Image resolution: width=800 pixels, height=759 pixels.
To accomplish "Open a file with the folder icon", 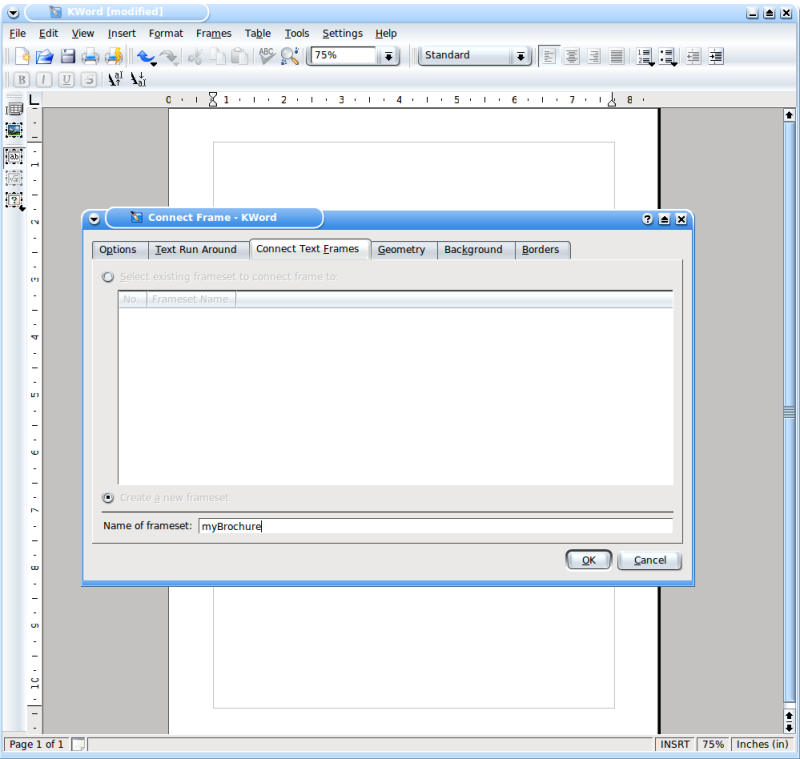I will click(45, 56).
